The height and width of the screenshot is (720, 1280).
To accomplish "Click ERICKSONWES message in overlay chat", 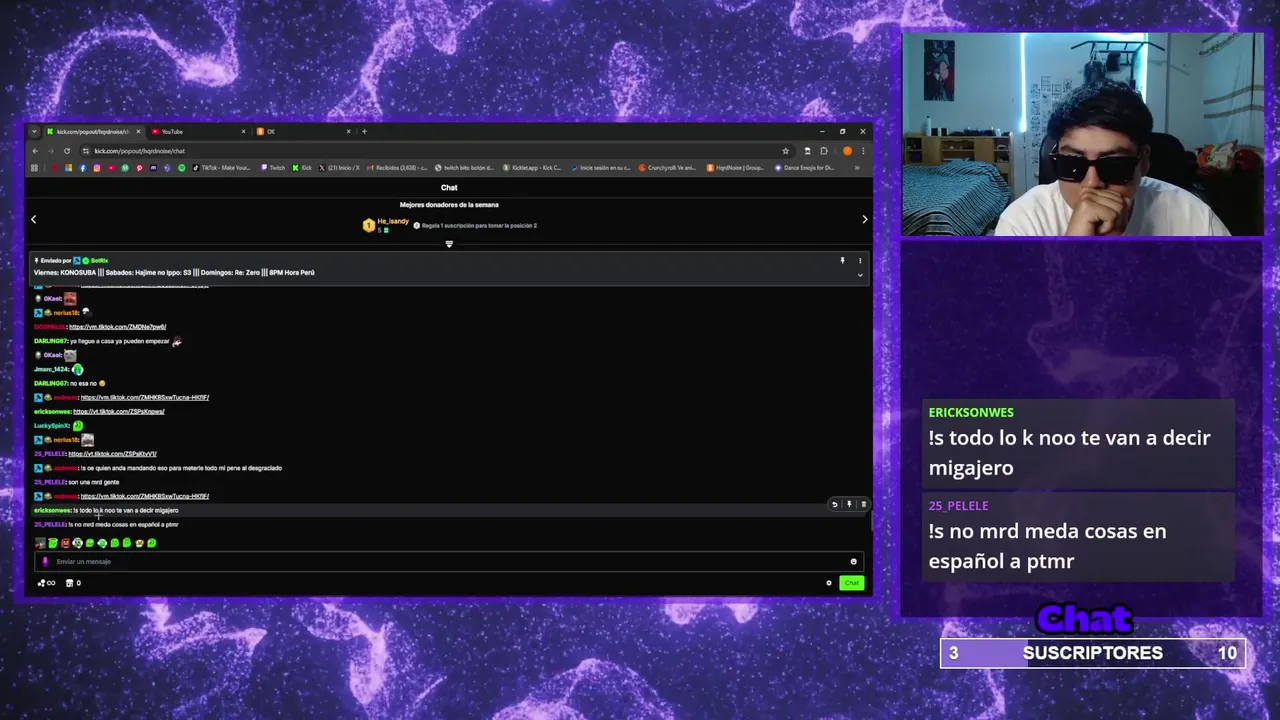I will pos(1078,441).
